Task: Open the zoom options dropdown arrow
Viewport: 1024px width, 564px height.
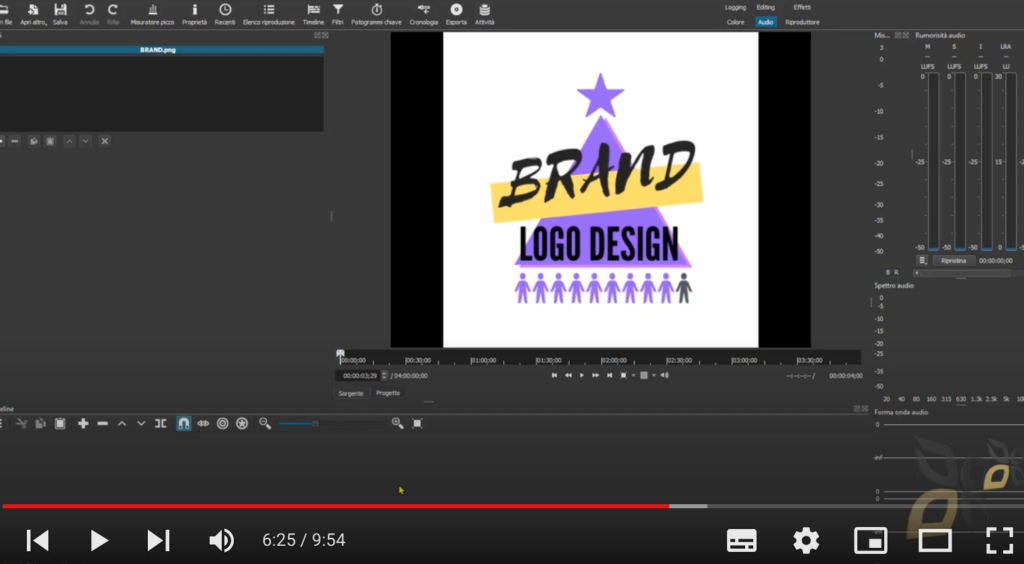Action: pyautogui.click(x=633, y=376)
